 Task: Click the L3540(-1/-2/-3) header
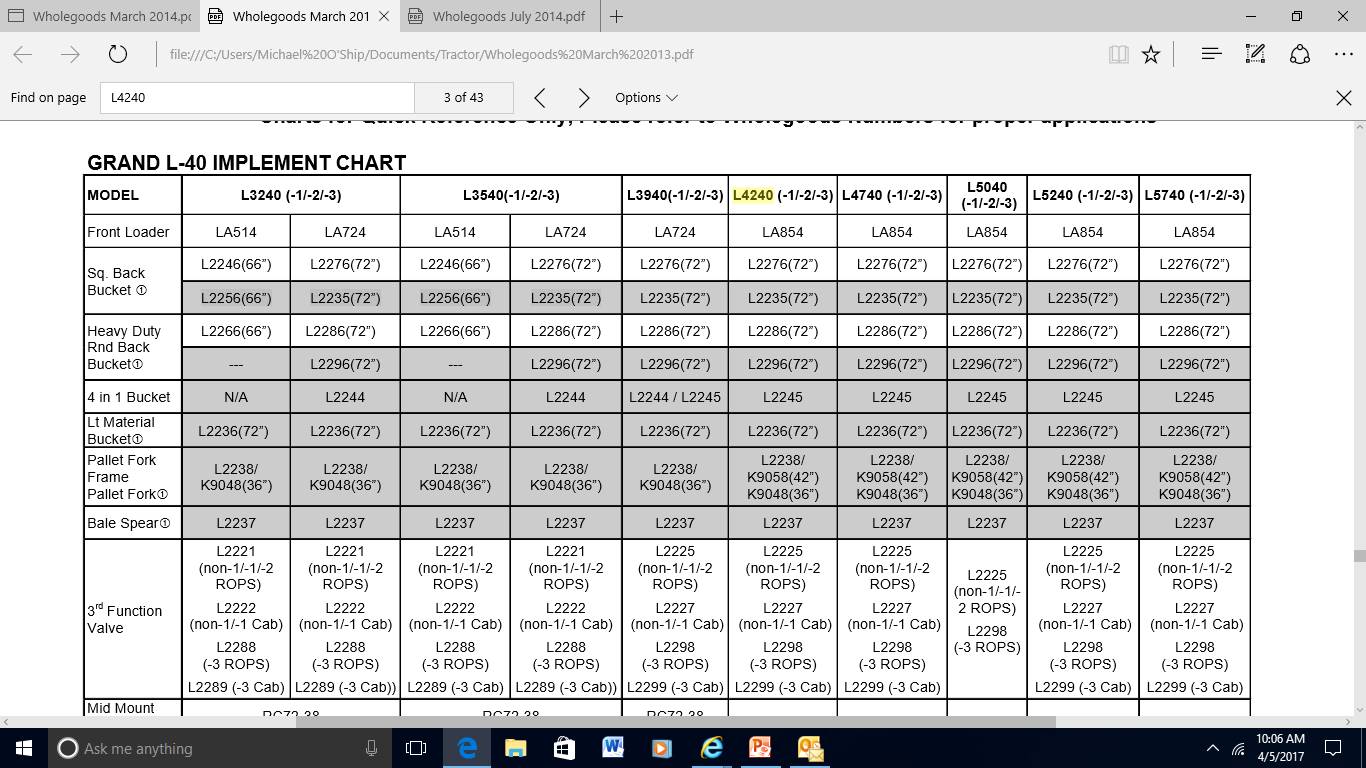click(511, 195)
